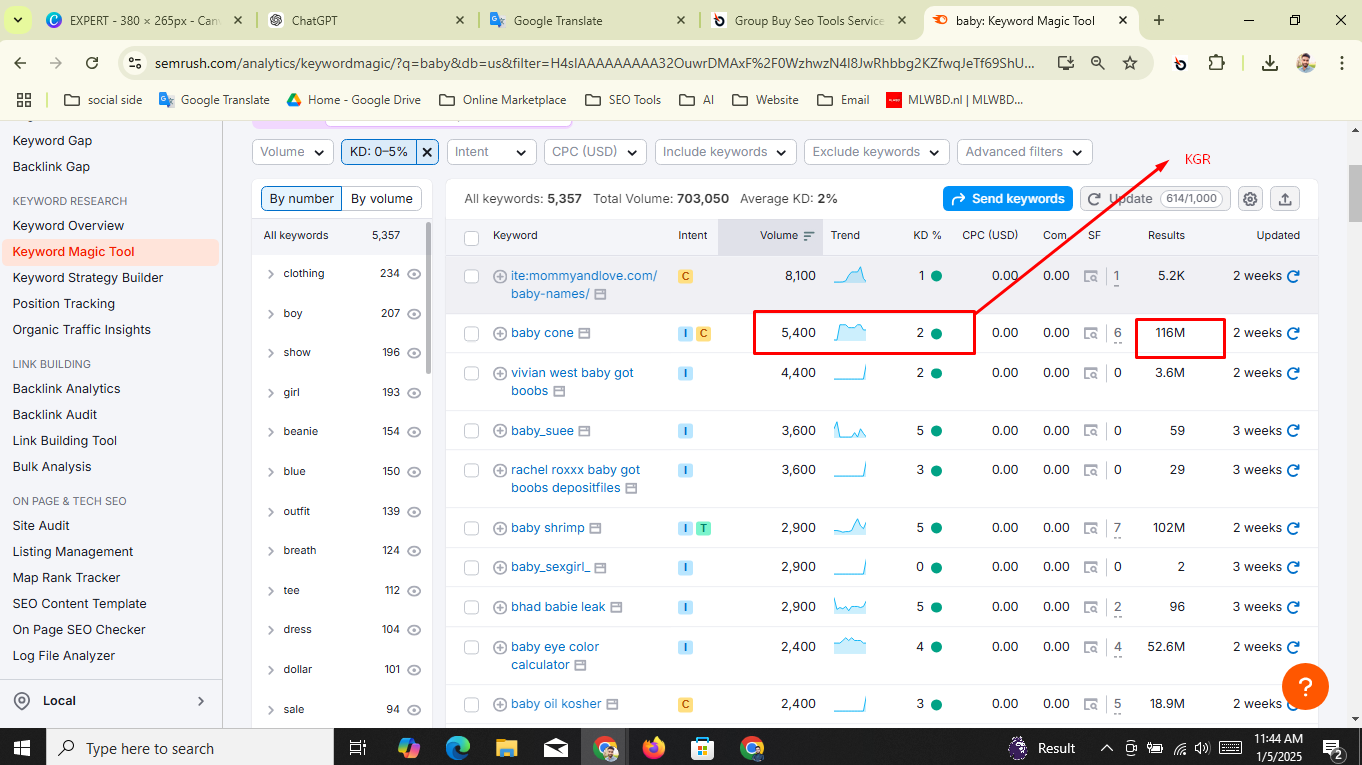1362x765 pixels.
Task: Open Keyword Overview in sidebar
Action: click(68, 226)
